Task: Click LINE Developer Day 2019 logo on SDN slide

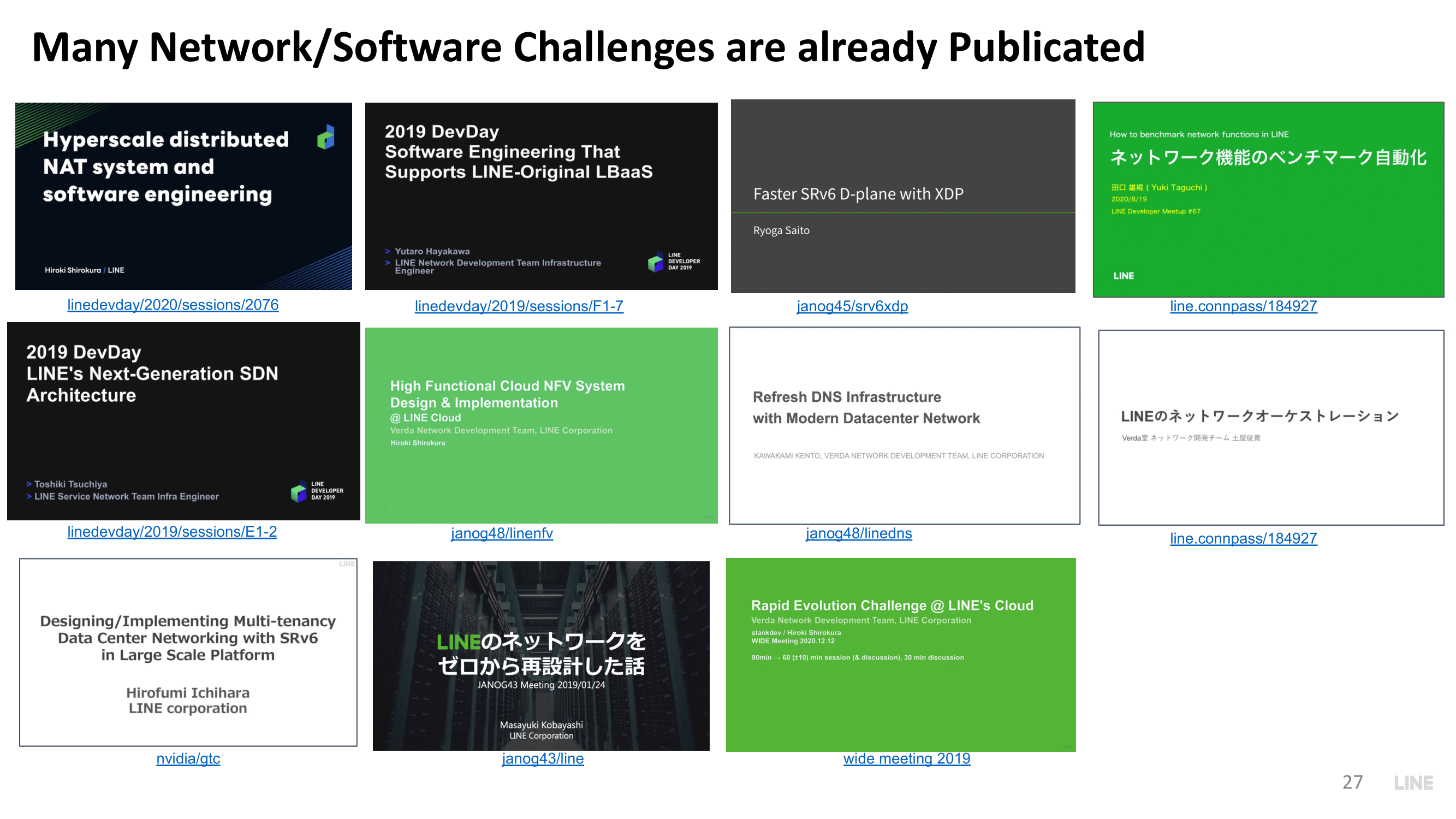Action: (317, 491)
